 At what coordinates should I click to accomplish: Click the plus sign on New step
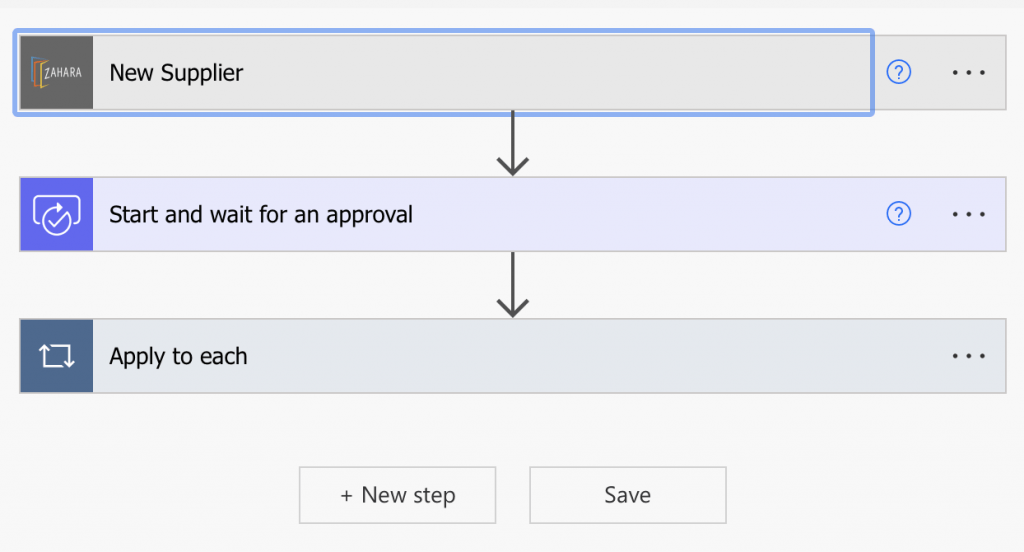[x=346, y=496]
